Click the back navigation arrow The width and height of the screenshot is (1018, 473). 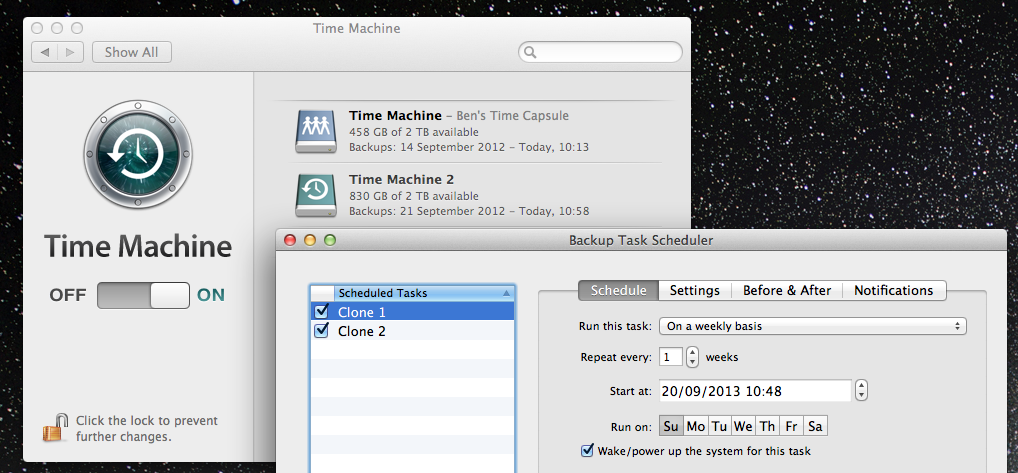(45, 52)
